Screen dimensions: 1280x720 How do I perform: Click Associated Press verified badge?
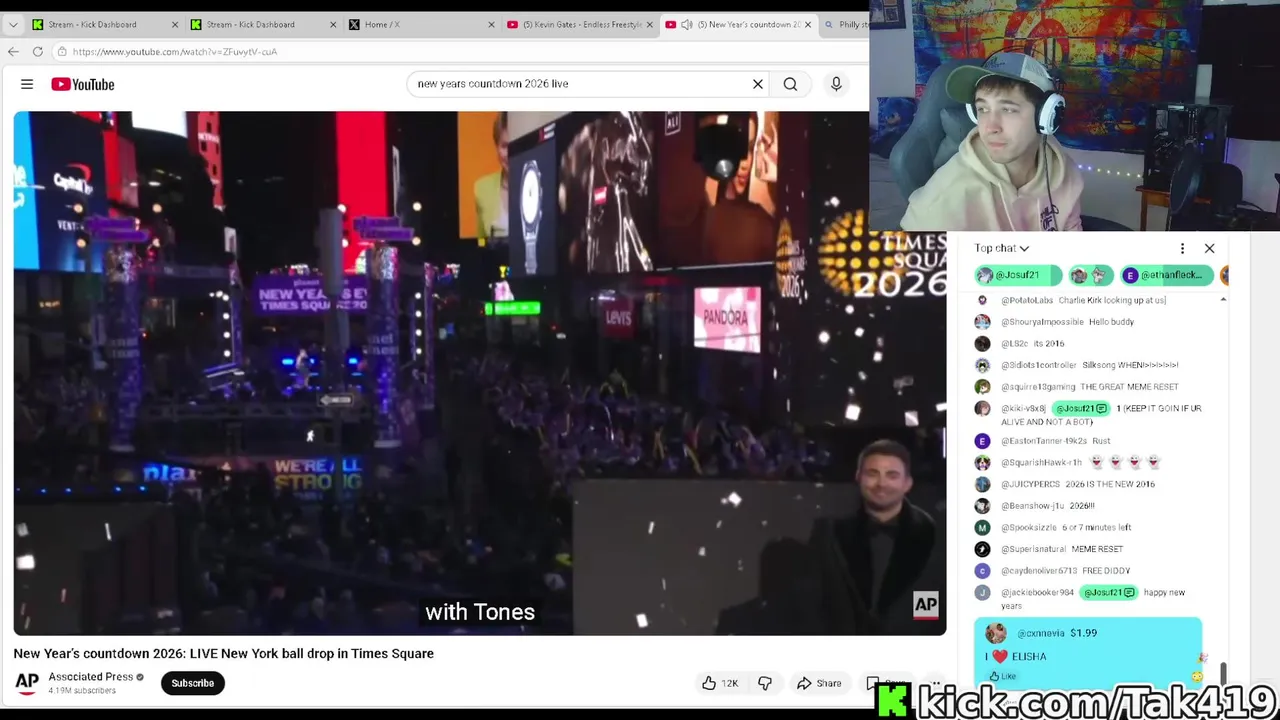click(x=140, y=677)
